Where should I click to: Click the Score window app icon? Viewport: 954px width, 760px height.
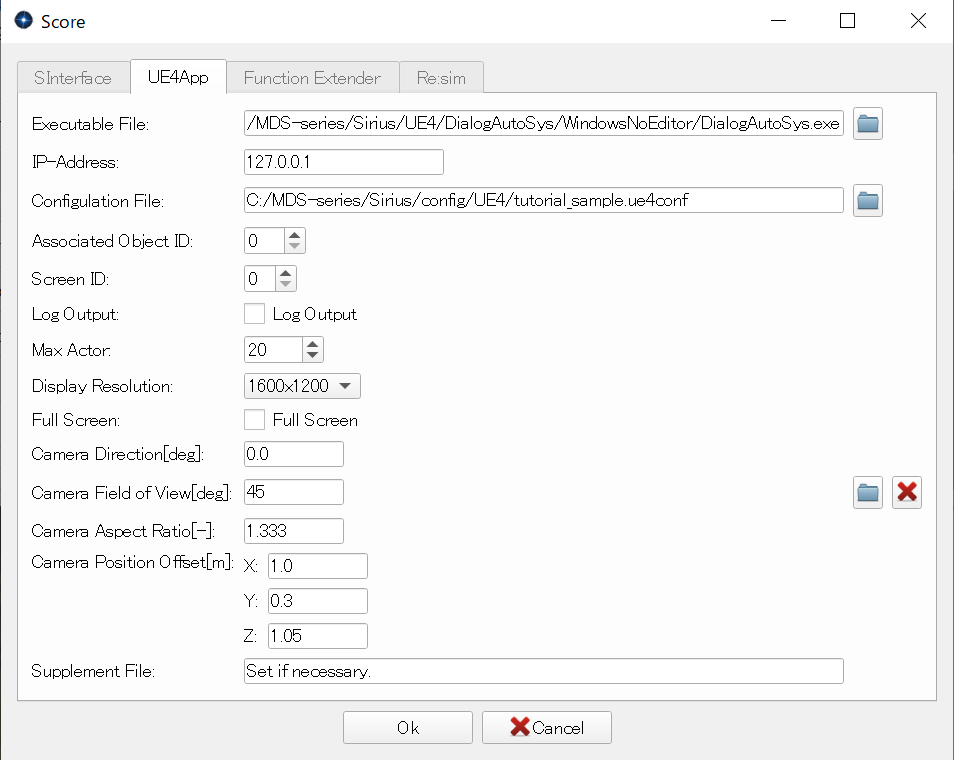[x=23, y=21]
